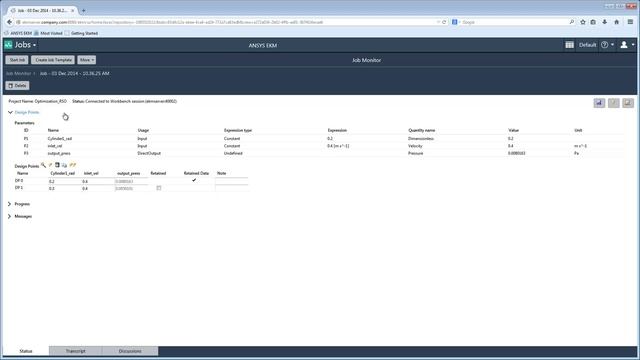Click Pressure quantity name cell

pos(416,153)
